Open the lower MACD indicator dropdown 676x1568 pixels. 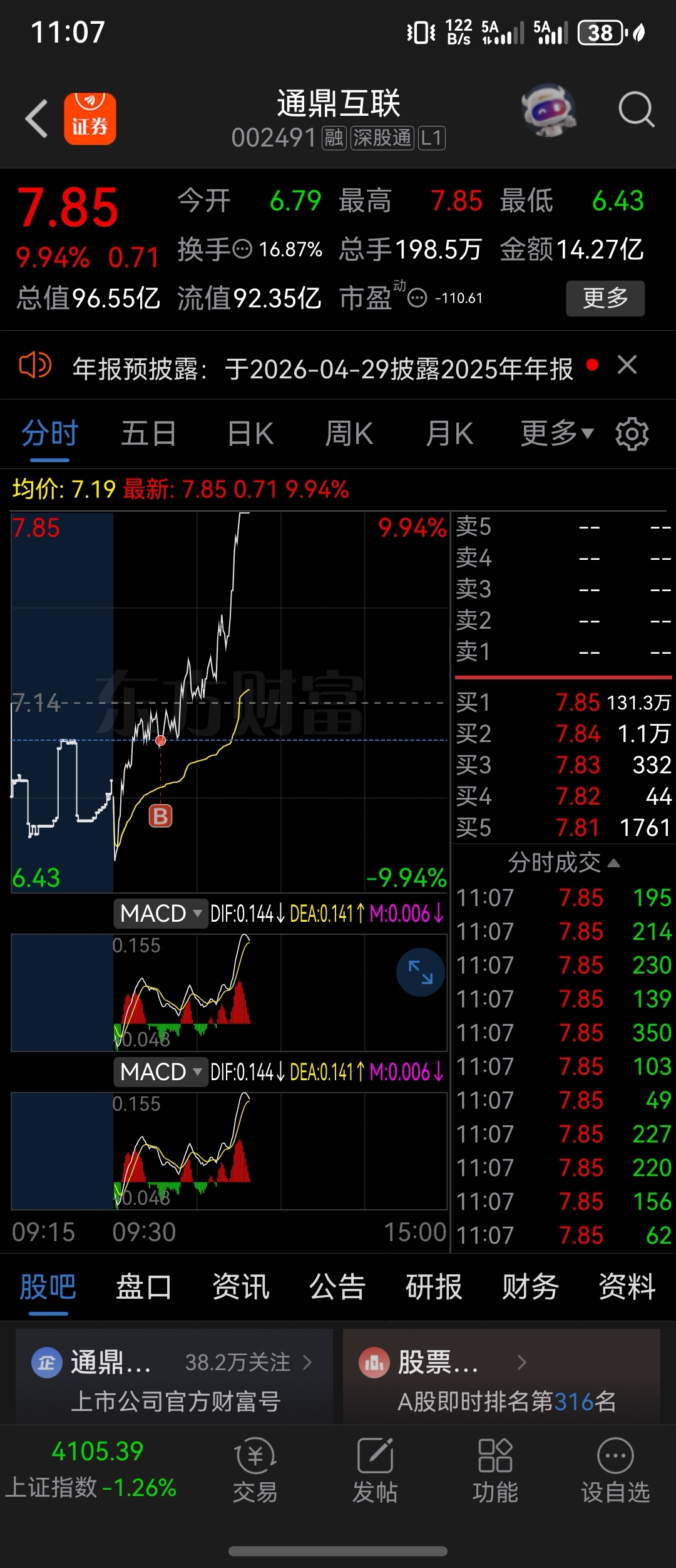click(161, 1072)
